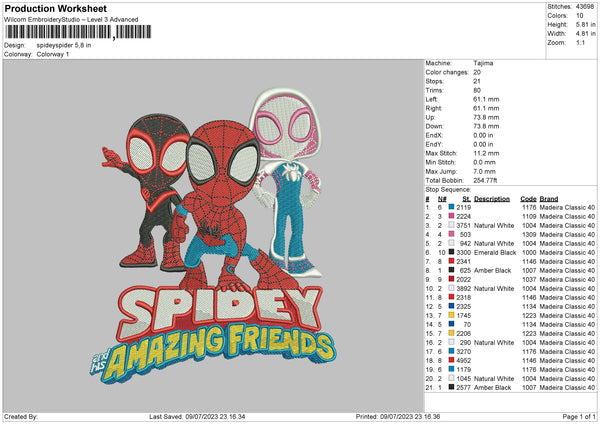
Task: Click the 'Emerald Black' description
Action: coord(495,253)
